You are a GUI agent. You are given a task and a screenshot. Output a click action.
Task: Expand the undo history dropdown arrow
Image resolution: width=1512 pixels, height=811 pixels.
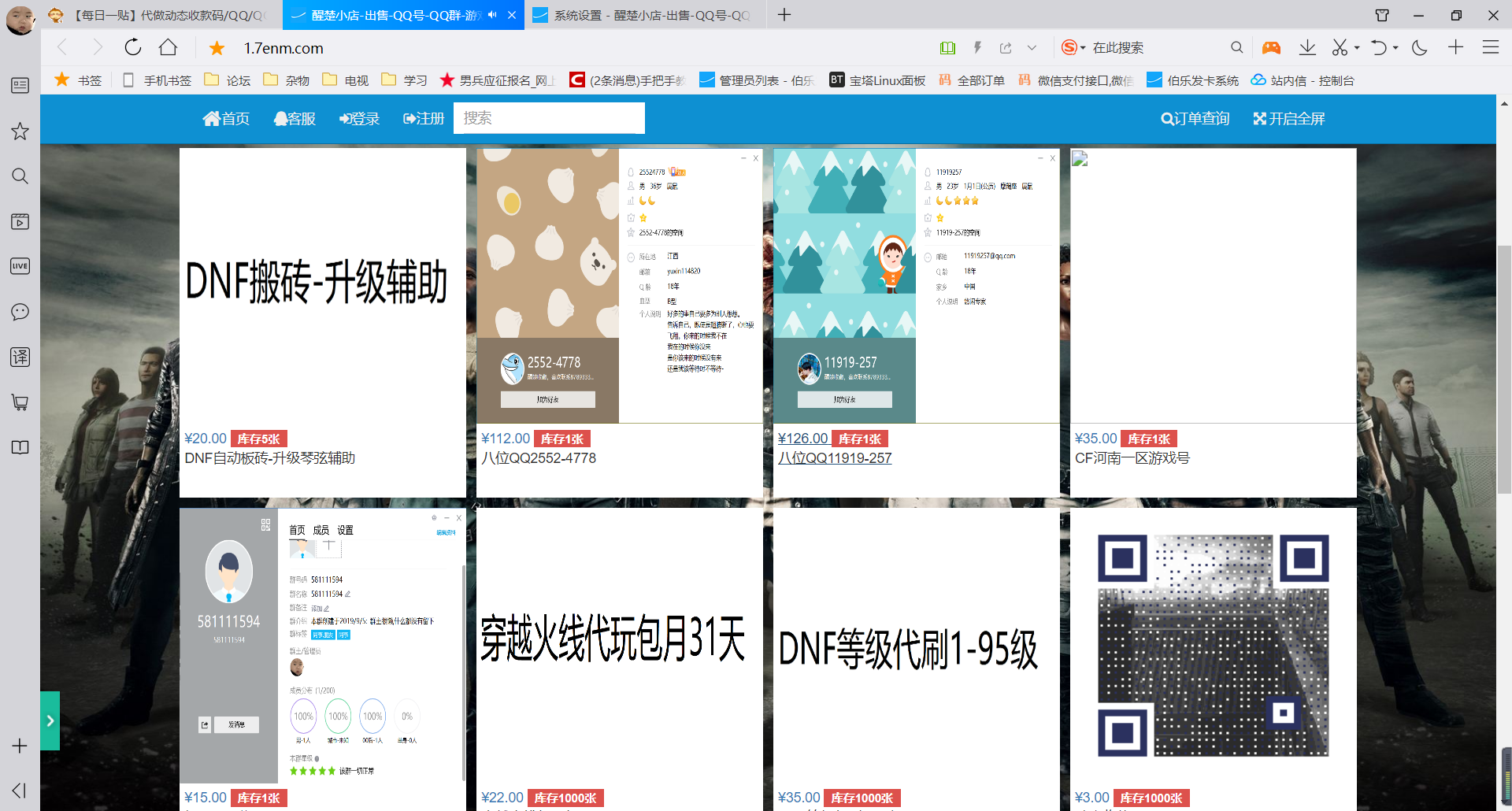pos(1395,48)
